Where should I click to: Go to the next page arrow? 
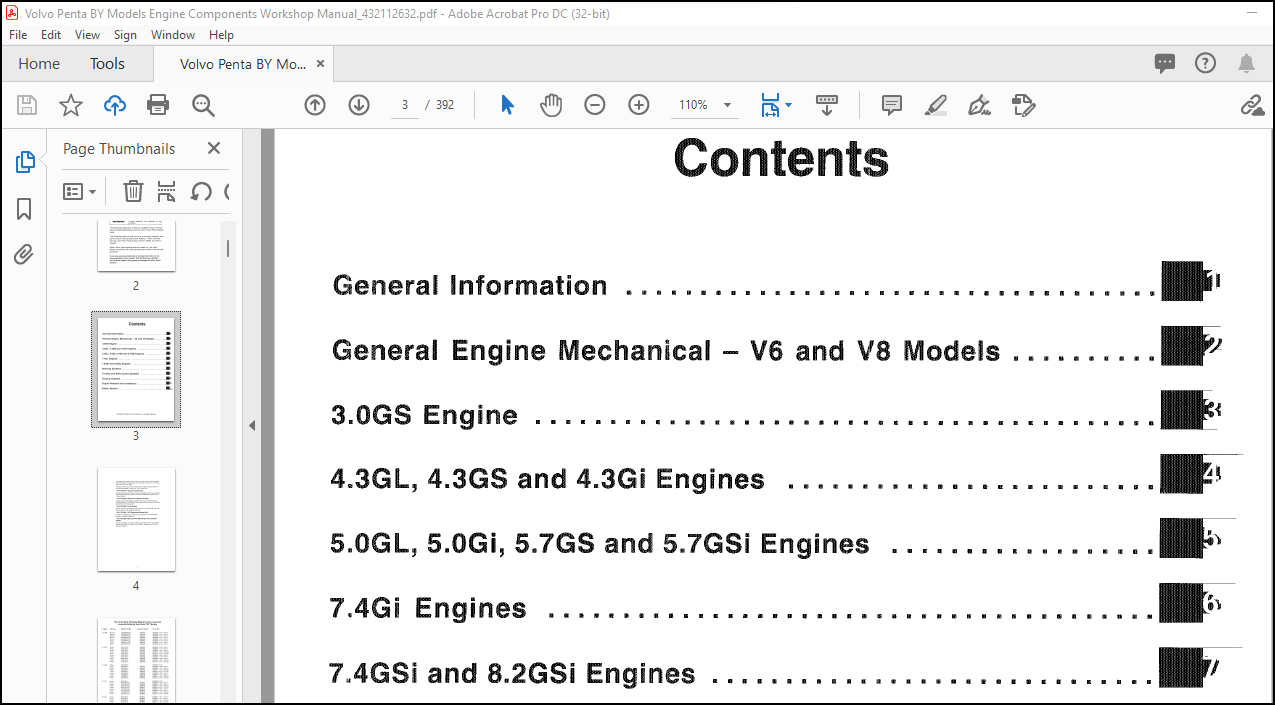(x=359, y=105)
